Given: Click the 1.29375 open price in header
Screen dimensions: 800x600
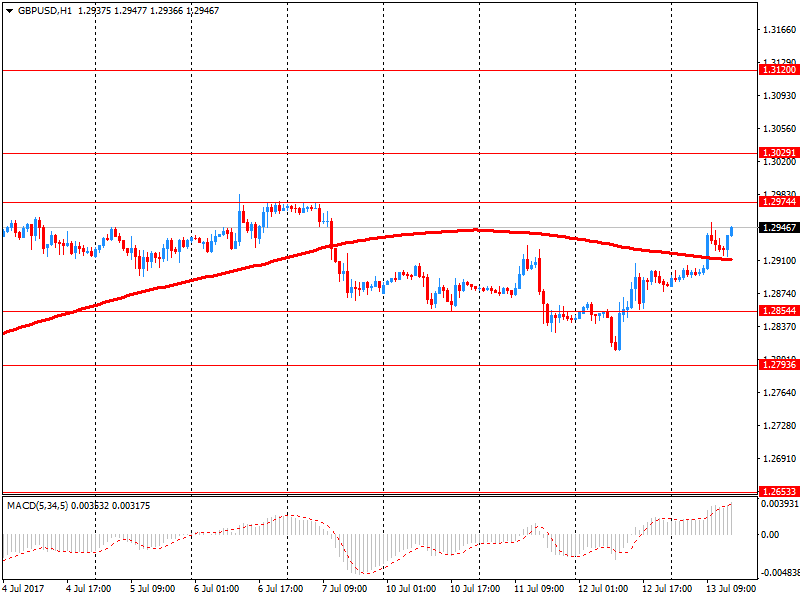Looking at the screenshot, I should click(94, 11).
